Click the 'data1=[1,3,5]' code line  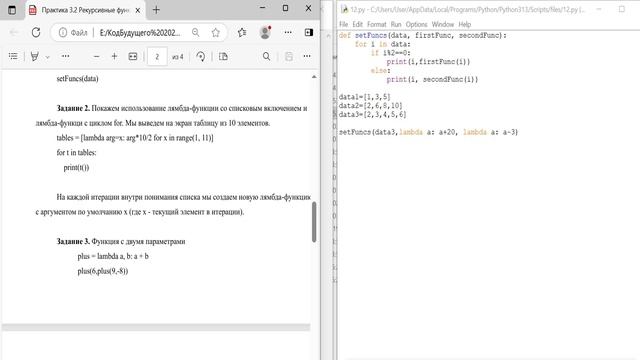pyautogui.click(x=364, y=97)
